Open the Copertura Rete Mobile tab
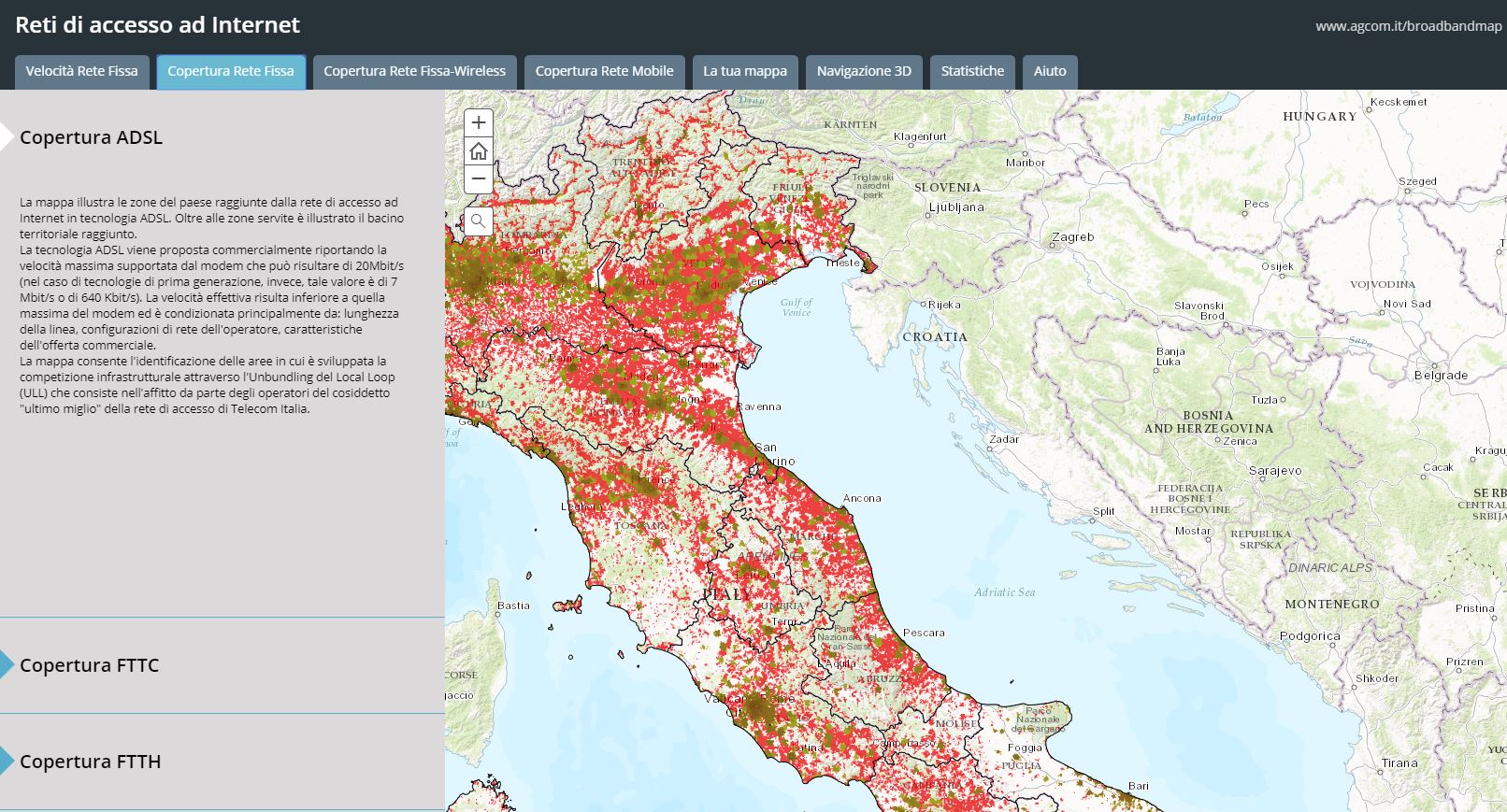The height and width of the screenshot is (812, 1507). point(604,71)
